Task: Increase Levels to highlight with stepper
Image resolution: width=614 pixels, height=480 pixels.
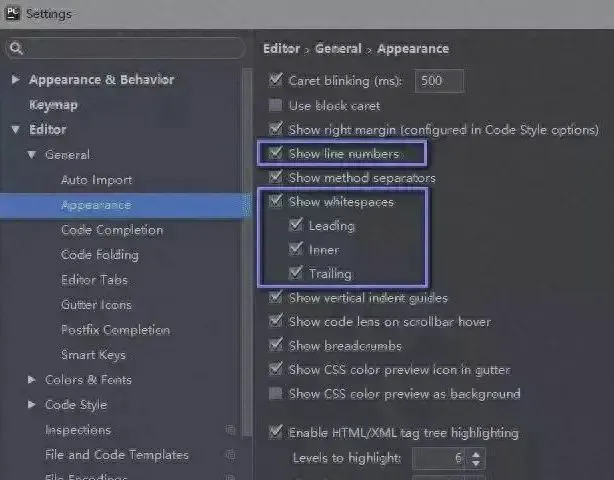Action: [476, 453]
